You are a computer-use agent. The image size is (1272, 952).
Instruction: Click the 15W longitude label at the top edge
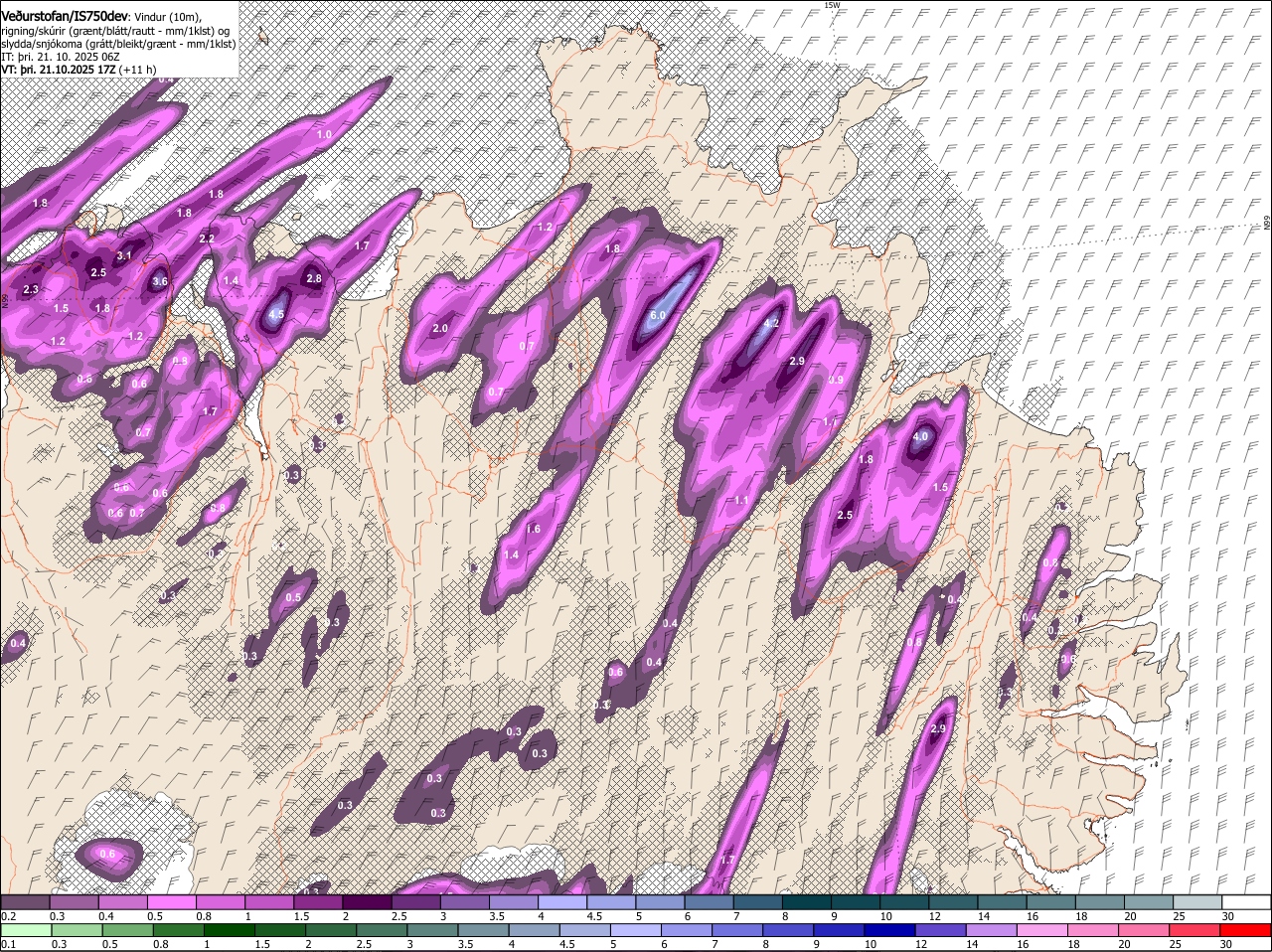832,5
